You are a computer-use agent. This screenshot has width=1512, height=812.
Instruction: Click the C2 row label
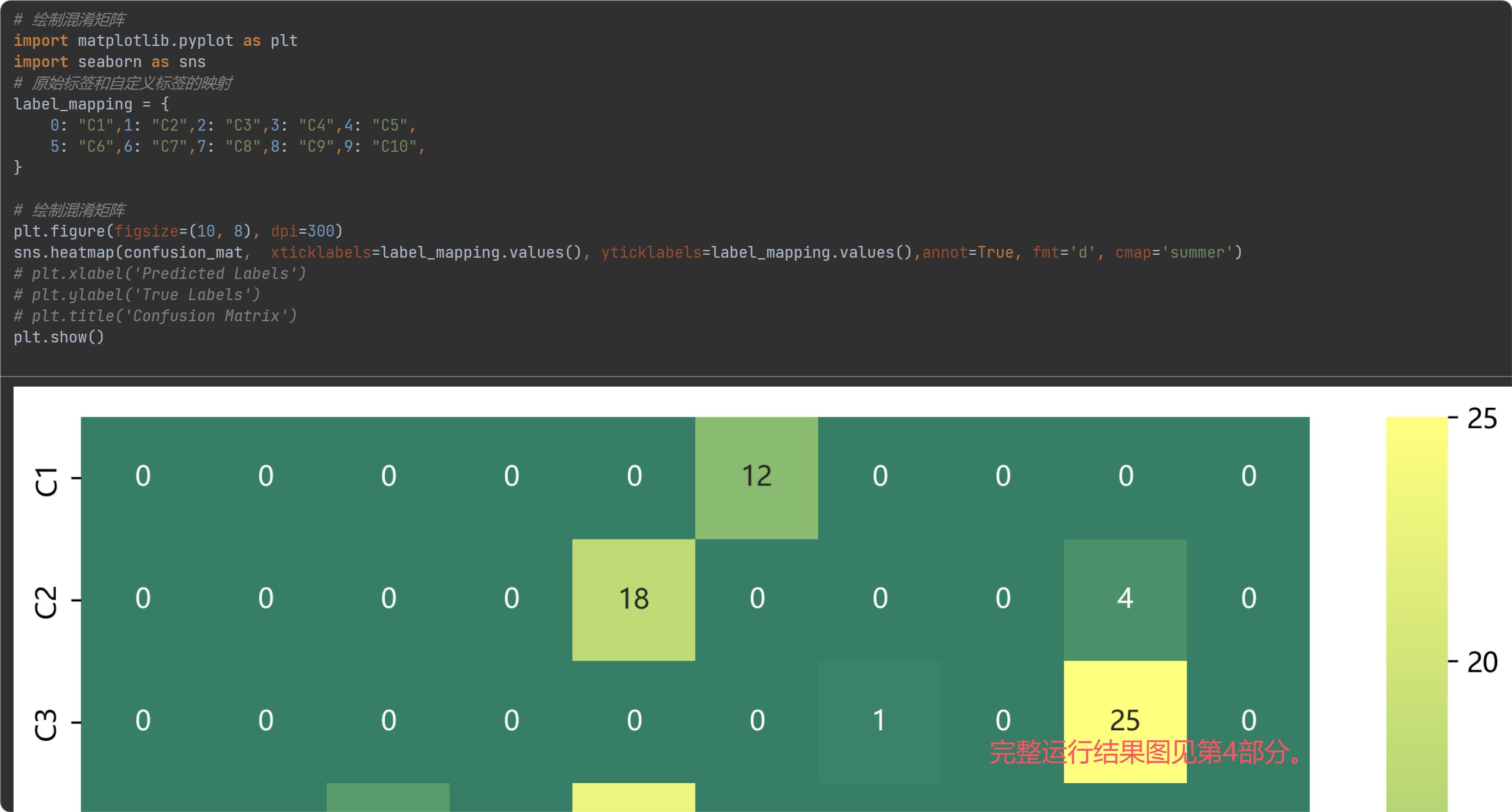46,602
